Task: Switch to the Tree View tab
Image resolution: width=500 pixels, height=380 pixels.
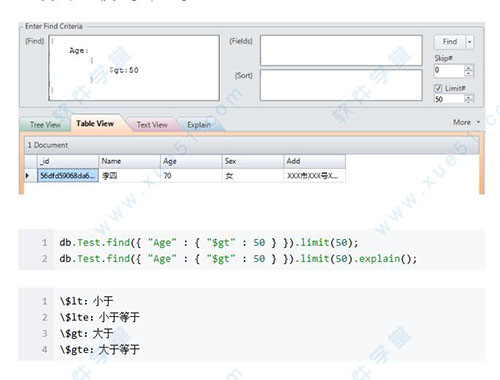Action: 45,125
